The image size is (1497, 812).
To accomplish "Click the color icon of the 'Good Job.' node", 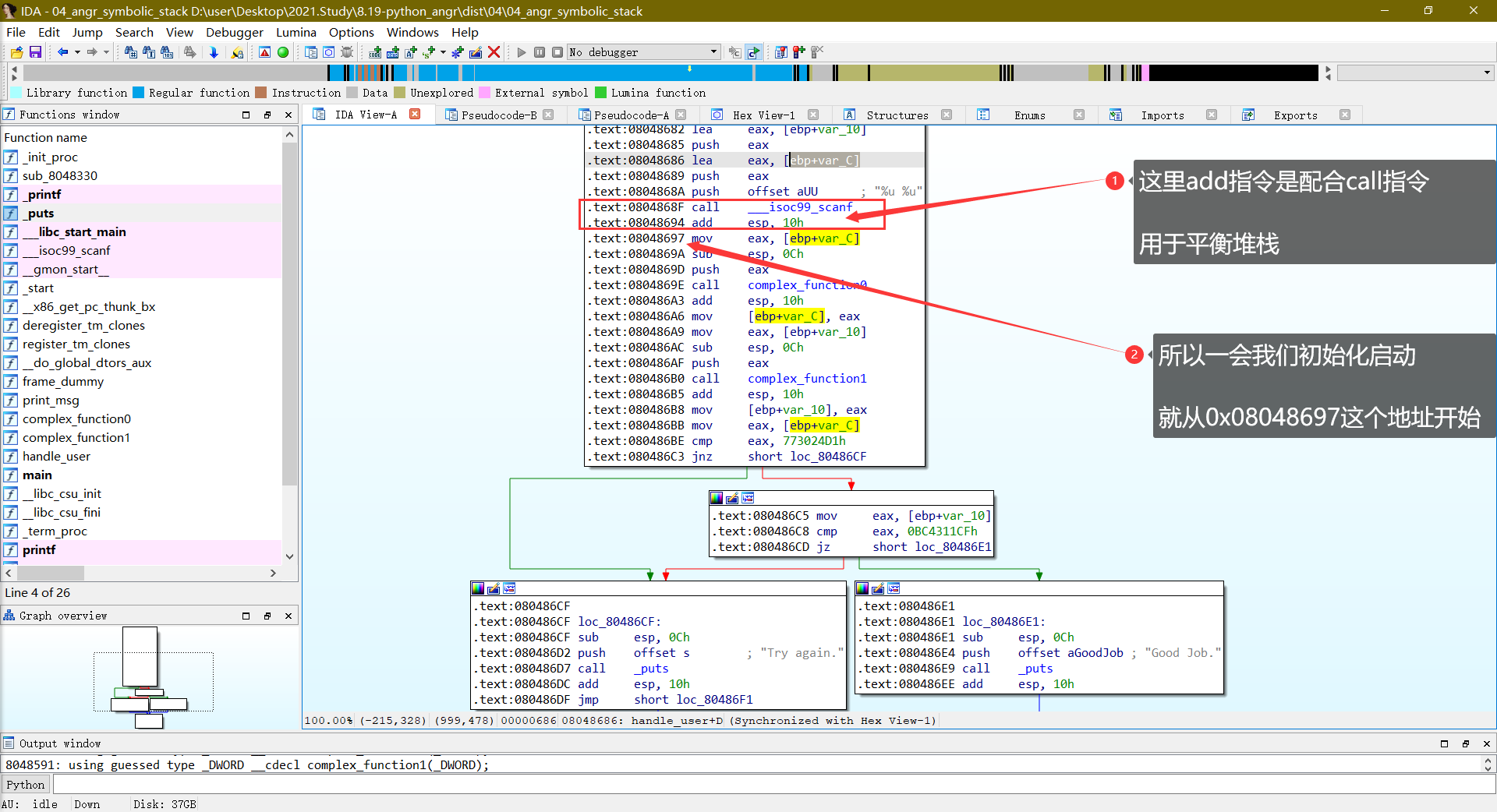I will (x=862, y=588).
